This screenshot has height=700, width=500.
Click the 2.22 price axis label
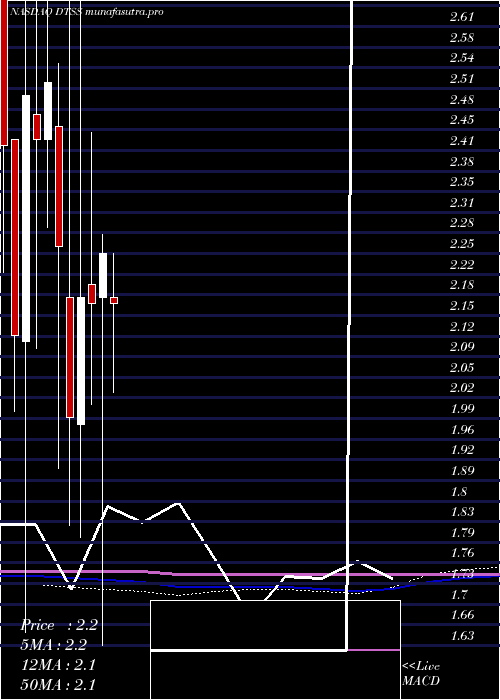[x=462, y=264]
